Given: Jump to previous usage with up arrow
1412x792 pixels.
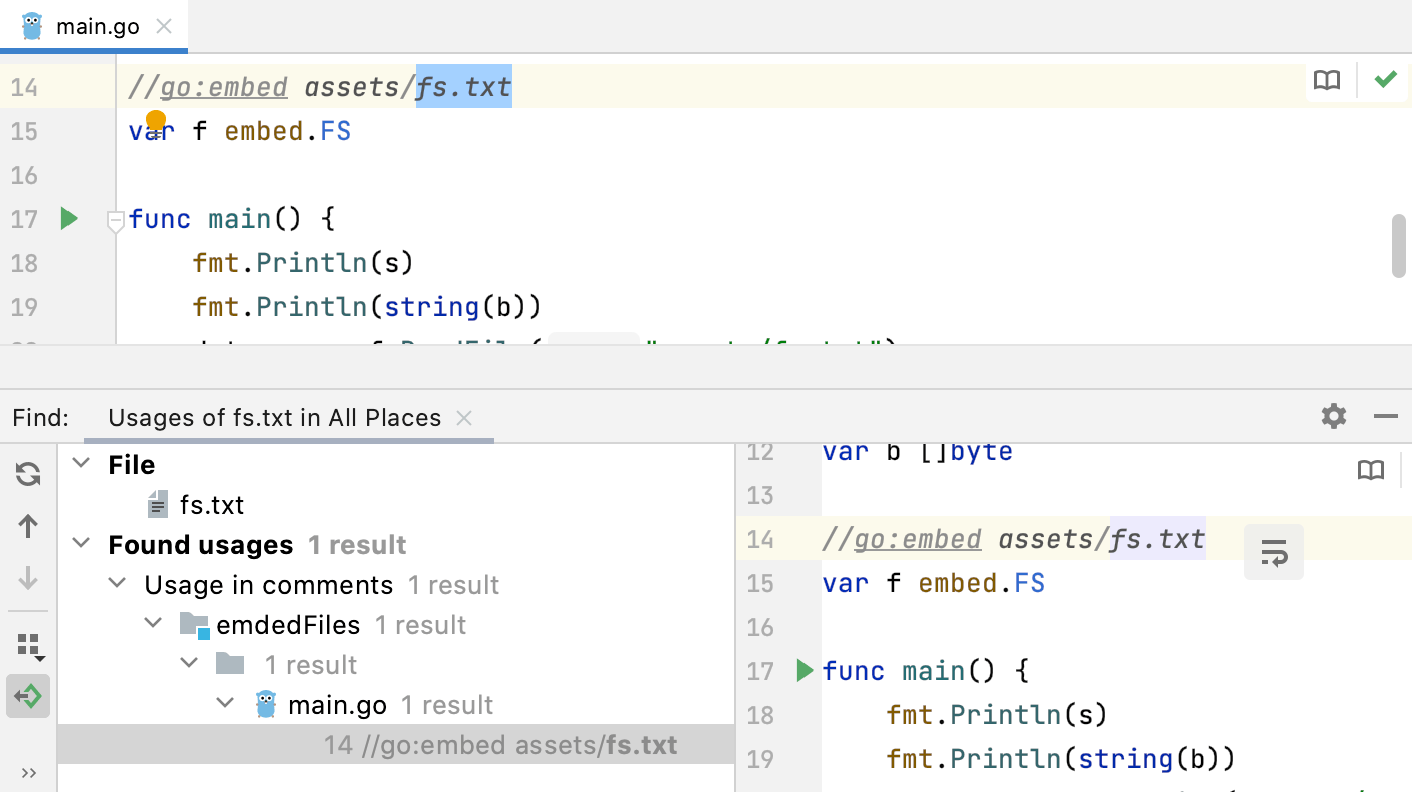Looking at the screenshot, I should pos(28,524).
